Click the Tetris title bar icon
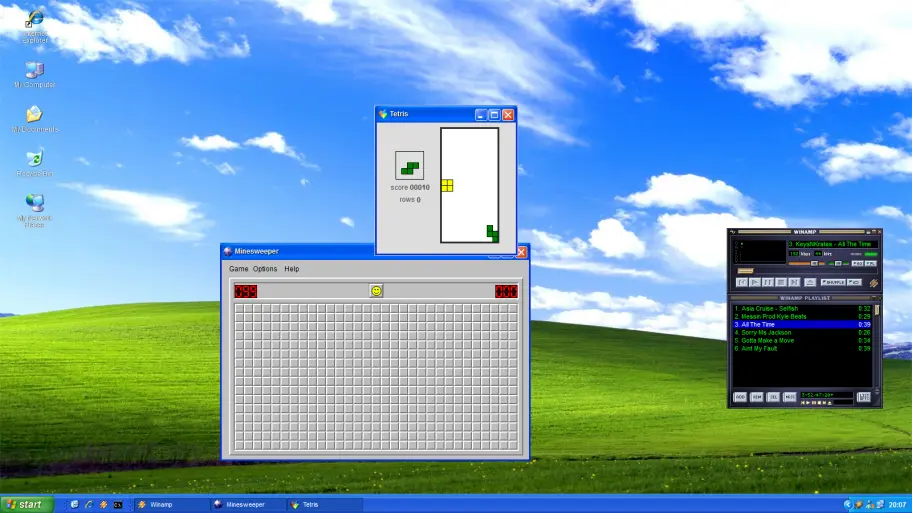The height and width of the screenshot is (513, 912). pos(383,114)
